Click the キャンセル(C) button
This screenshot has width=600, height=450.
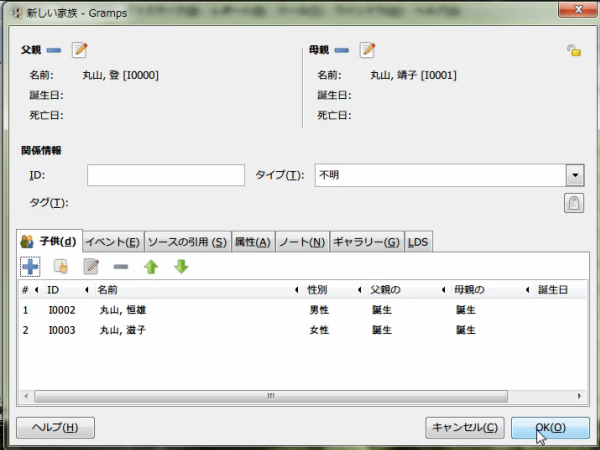(x=464, y=428)
